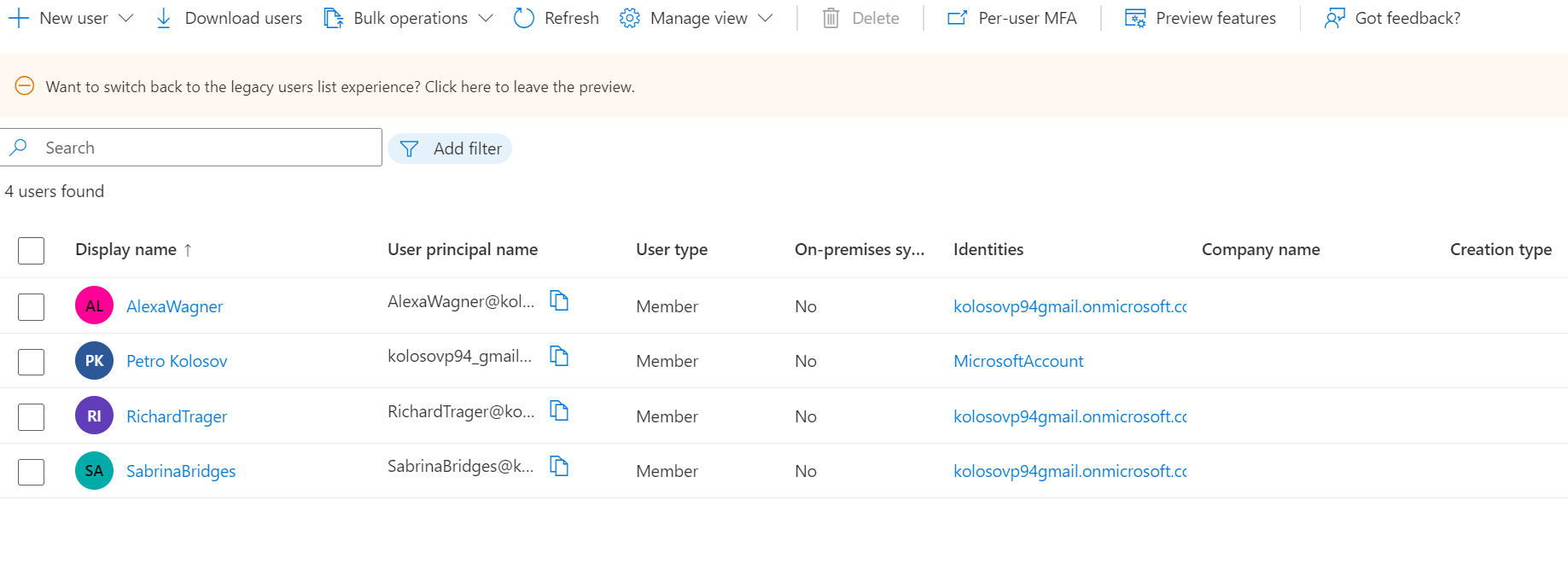
Task: Copy Petro Kolosov's user principal name
Action: [x=559, y=356]
